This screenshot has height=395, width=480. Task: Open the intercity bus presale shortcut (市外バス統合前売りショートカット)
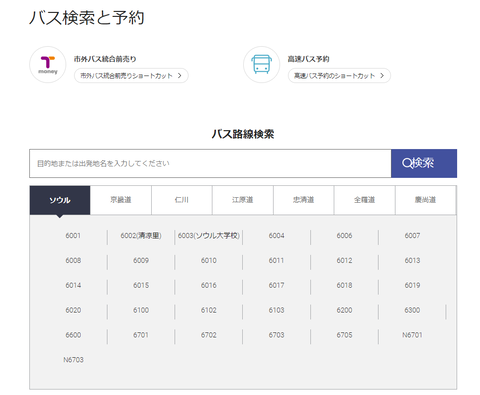click(131, 76)
